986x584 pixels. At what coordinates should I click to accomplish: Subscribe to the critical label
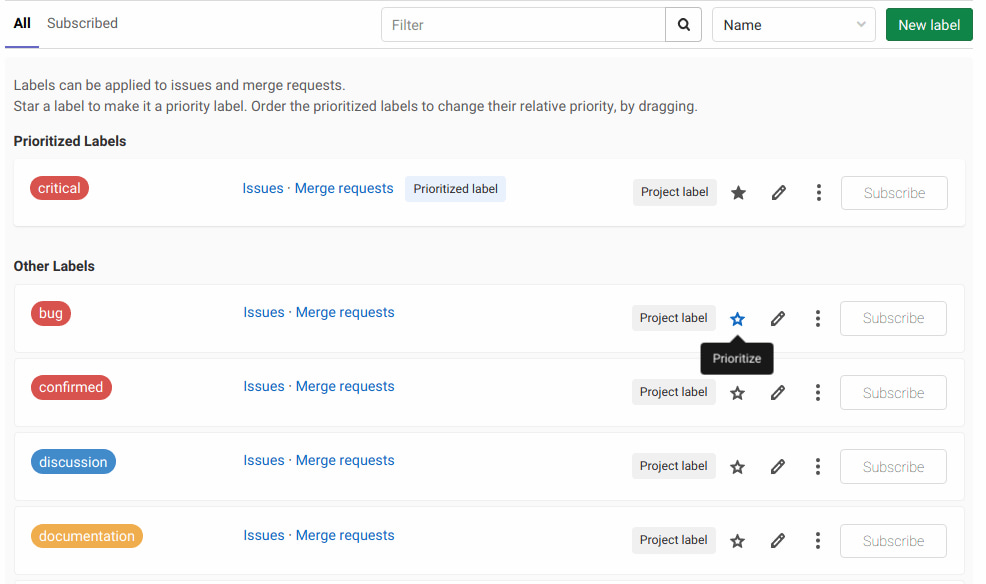coord(893,192)
